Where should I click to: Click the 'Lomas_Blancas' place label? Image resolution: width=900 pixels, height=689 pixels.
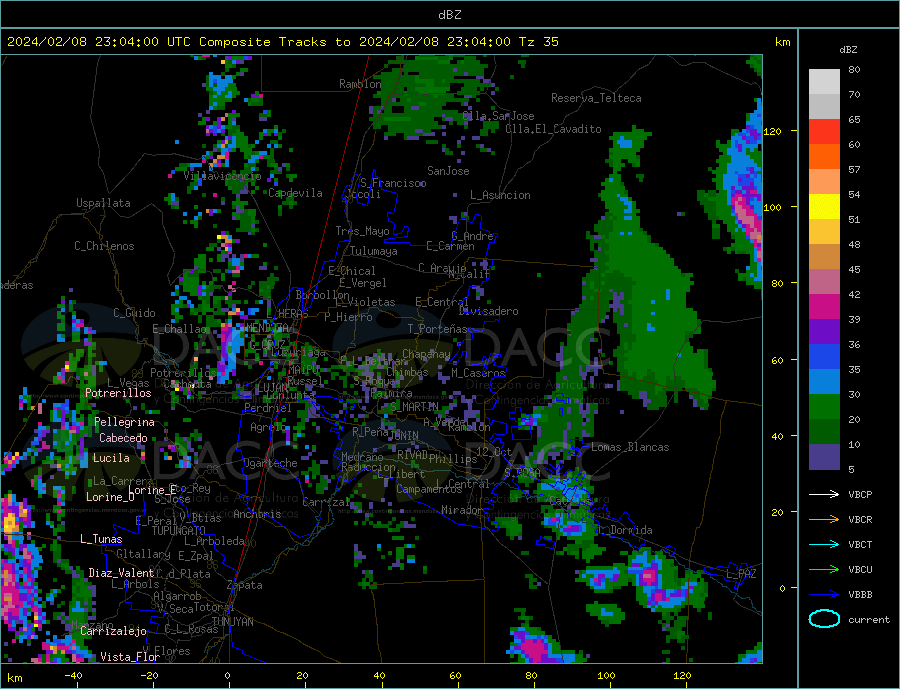pos(630,447)
